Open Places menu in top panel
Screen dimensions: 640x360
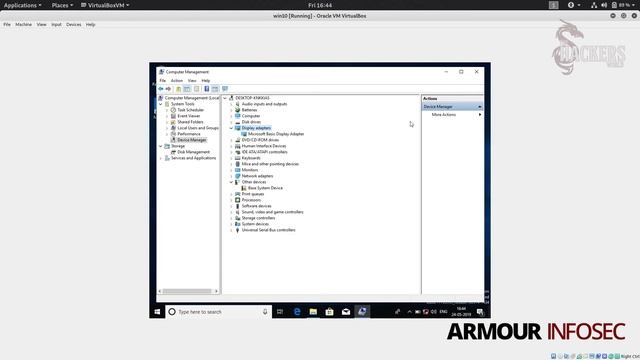coord(62,5)
